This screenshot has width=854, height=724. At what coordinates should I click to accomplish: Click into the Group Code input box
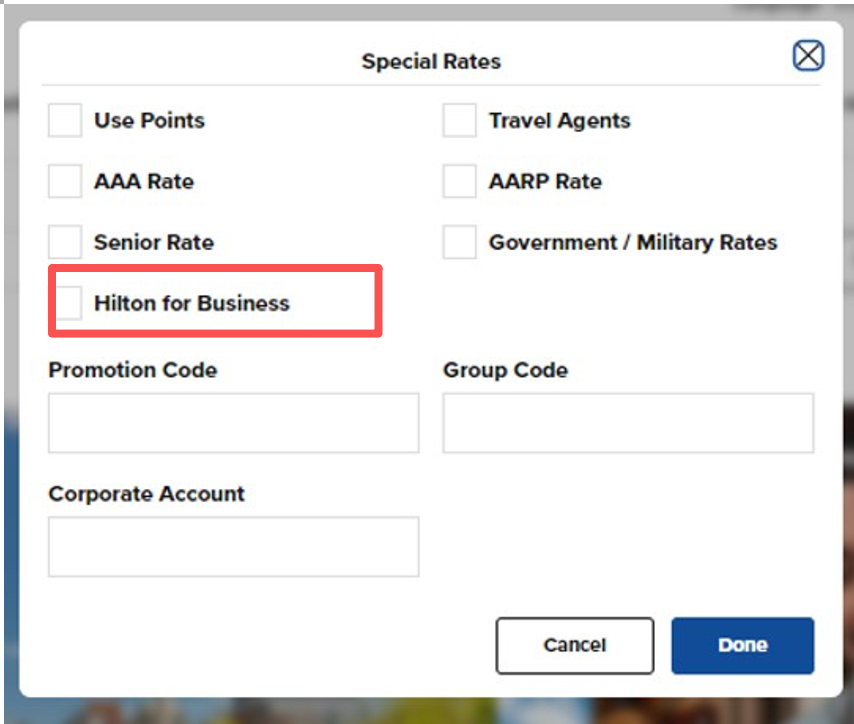pyautogui.click(x=629, y=423)
